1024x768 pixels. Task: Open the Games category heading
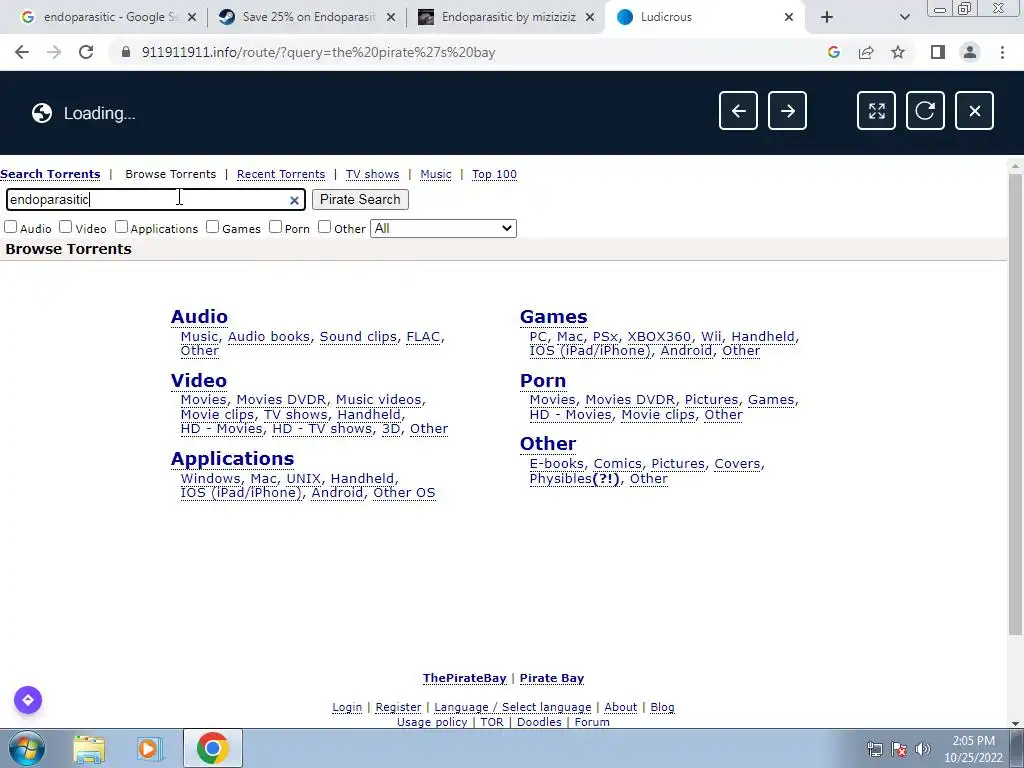tap(553, 316)
